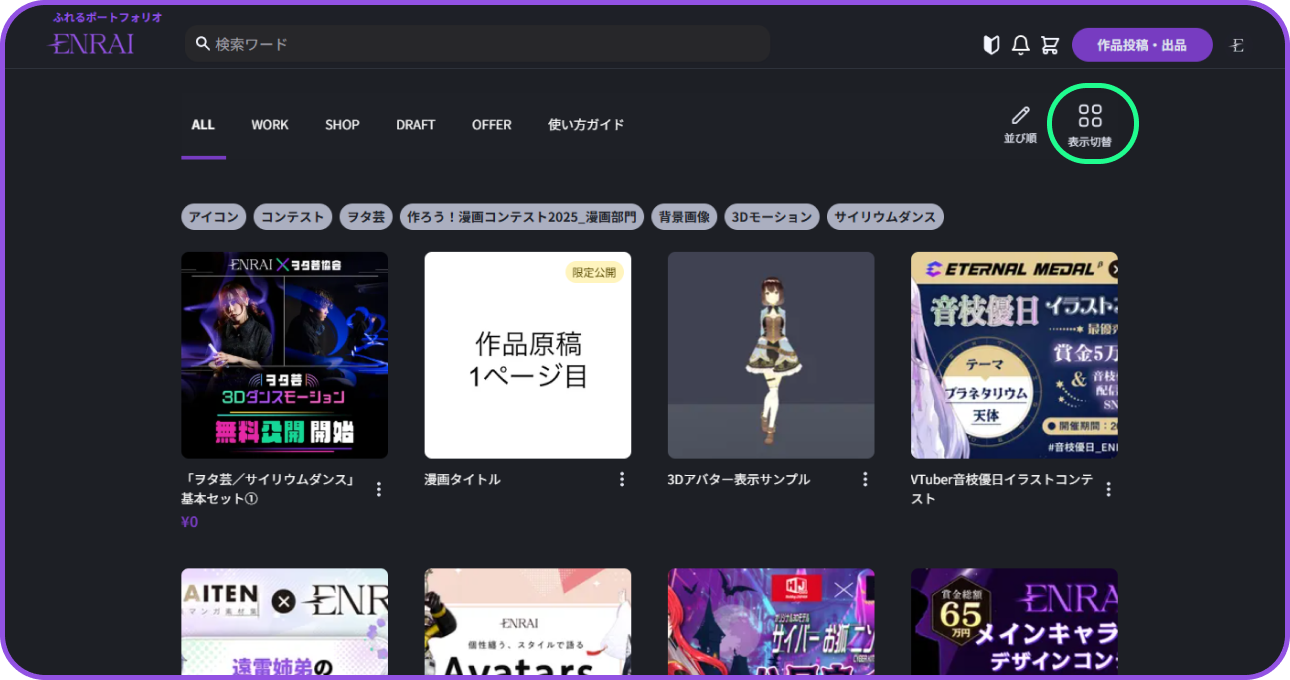Screen dimensions: 1290x680
Task: Open the 3D avatar sample thumbnail
Action: [x=771, y=355]
